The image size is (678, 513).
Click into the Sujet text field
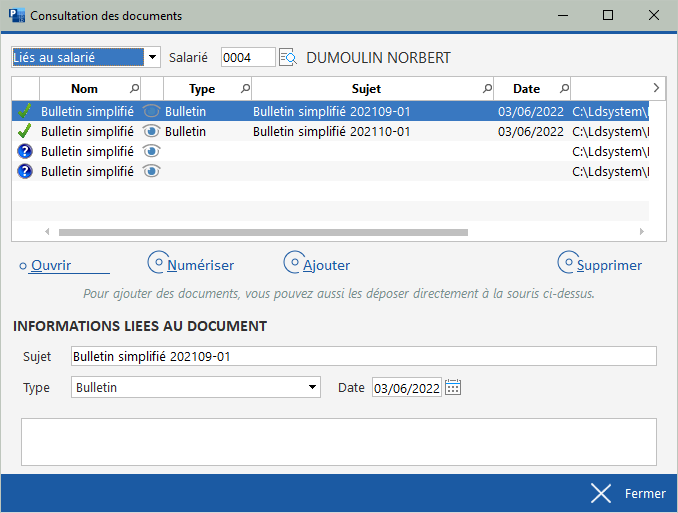363,356
